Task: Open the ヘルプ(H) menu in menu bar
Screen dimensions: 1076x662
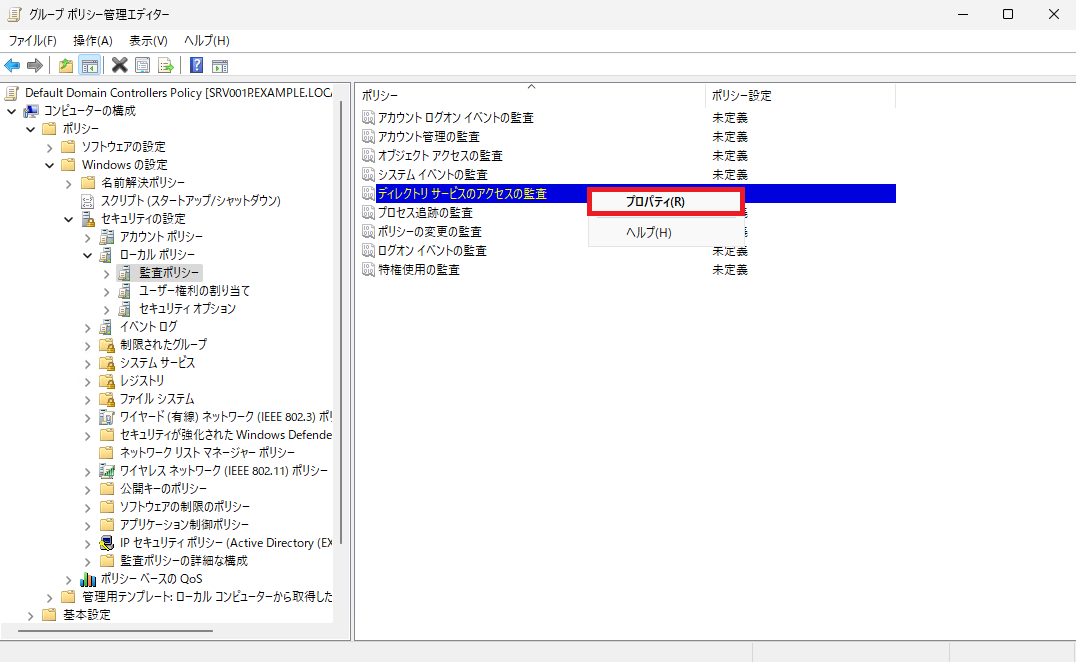Action: coord(207,40)
